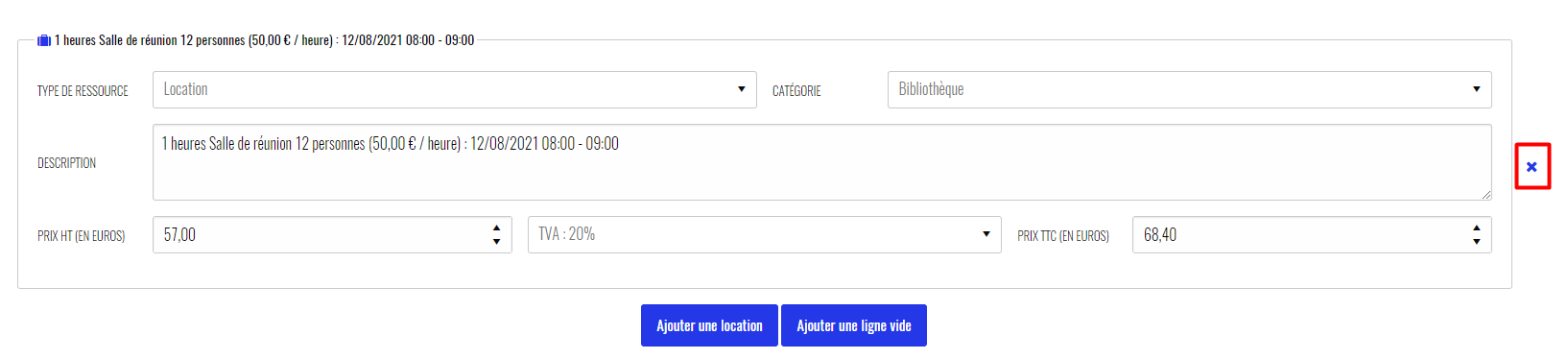
Task: Open the TVA : 20% dropdown
Action: (764, 234)
